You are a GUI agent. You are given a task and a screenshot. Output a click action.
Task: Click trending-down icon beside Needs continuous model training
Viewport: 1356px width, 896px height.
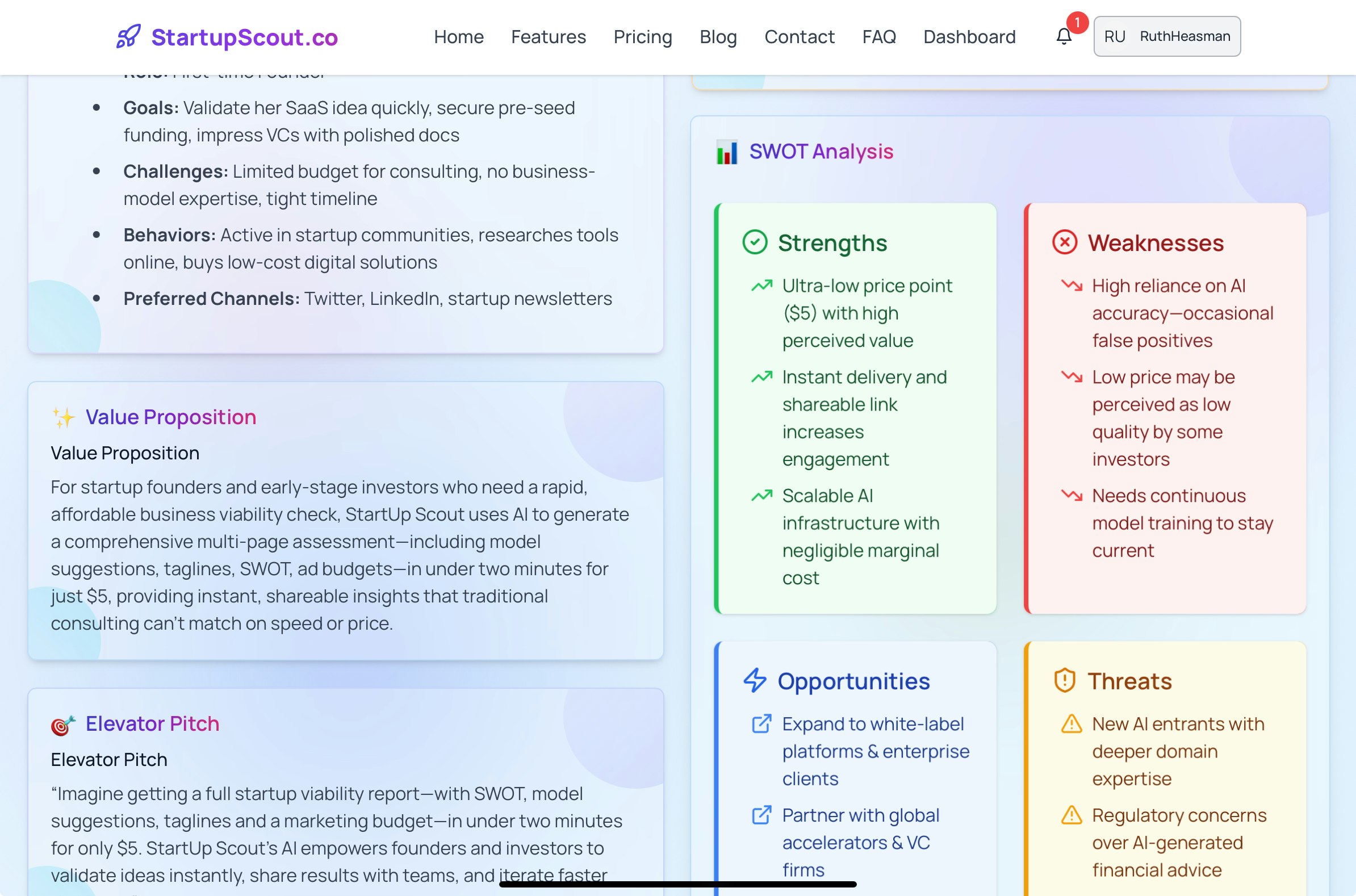pos(1072,496)
